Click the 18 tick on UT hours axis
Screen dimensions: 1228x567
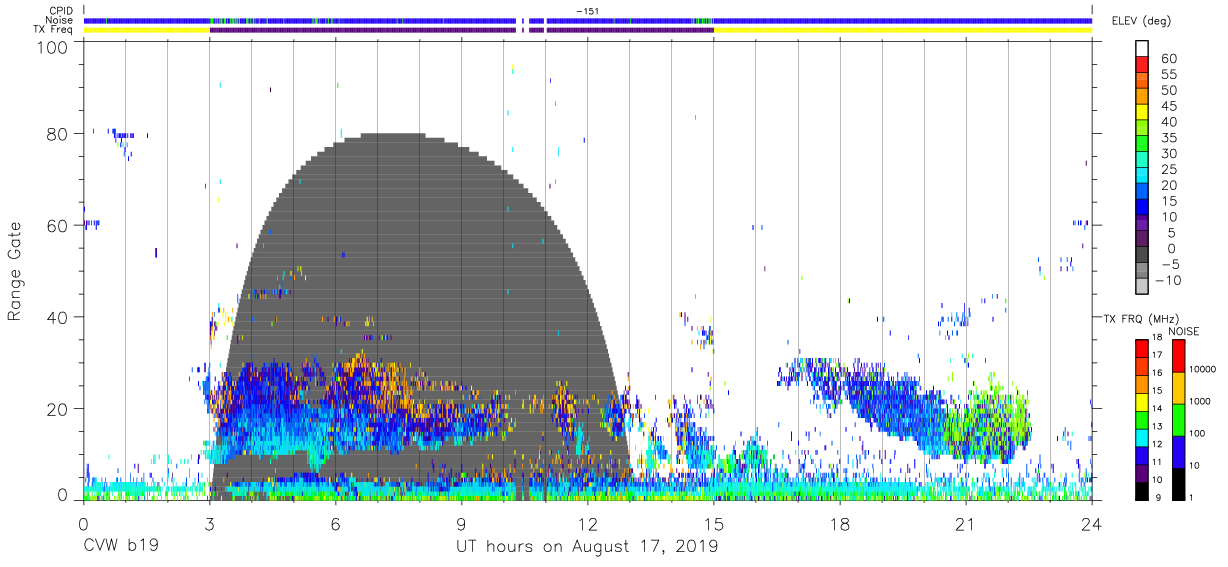coord(840,524)
